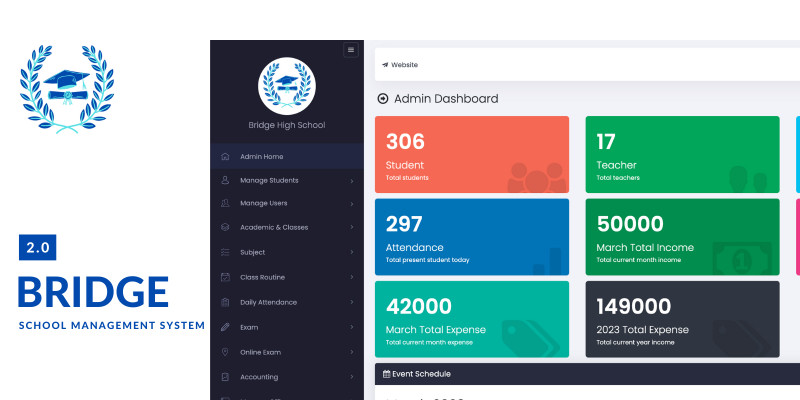The width and height of the screenshot is (800, 400).
Task: Click the Daily Attendance clipboard icon
Action: click(x=225, y=302)
